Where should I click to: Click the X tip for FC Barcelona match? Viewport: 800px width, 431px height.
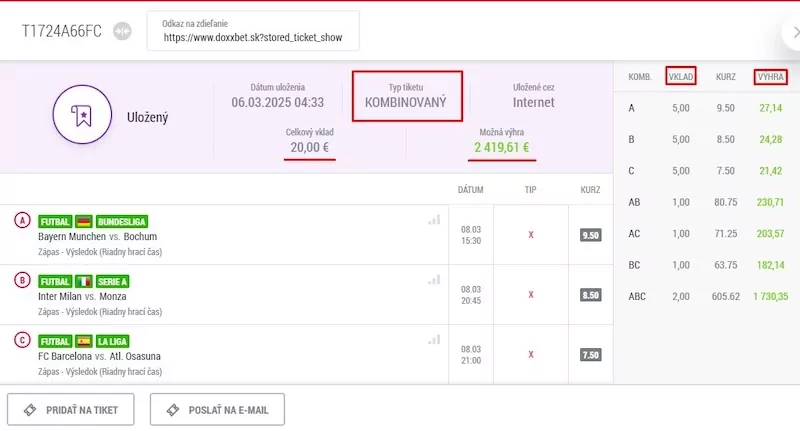coord(531,354)
